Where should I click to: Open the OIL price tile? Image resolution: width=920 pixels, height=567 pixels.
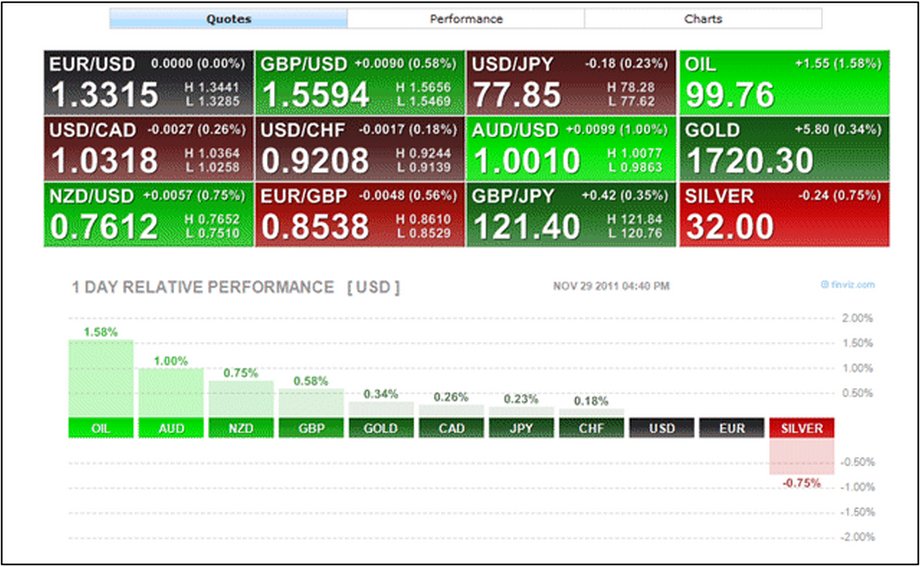[783, 82]
